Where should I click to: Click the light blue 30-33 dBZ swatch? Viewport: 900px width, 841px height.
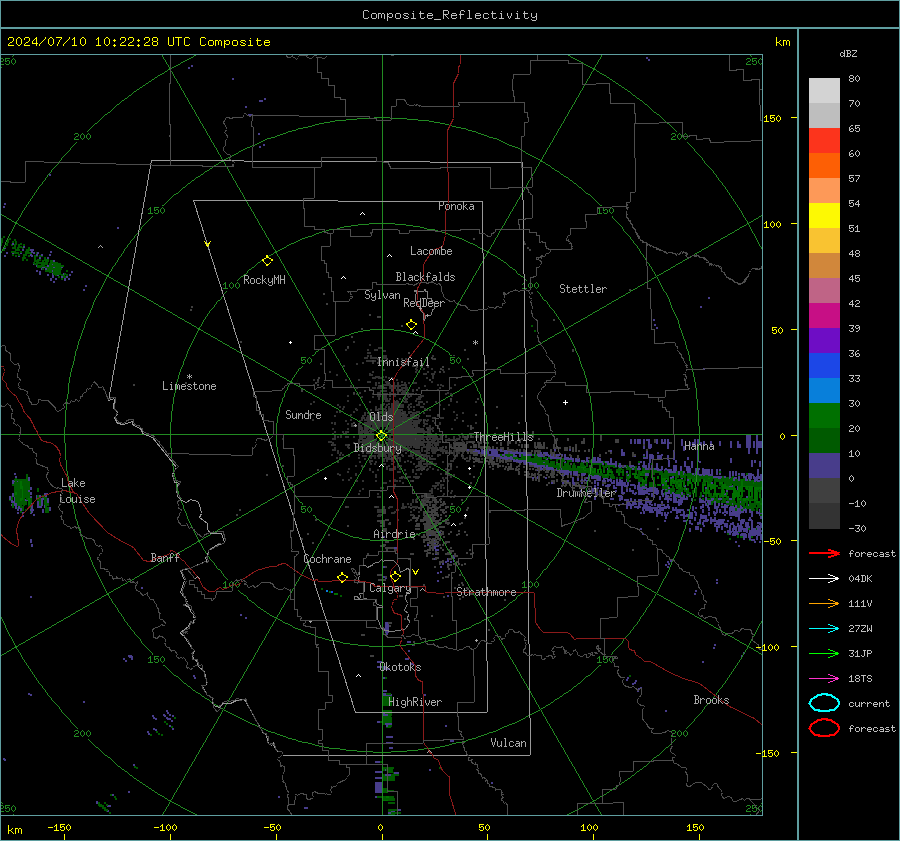pyautogui.click(x=824, y=390)
